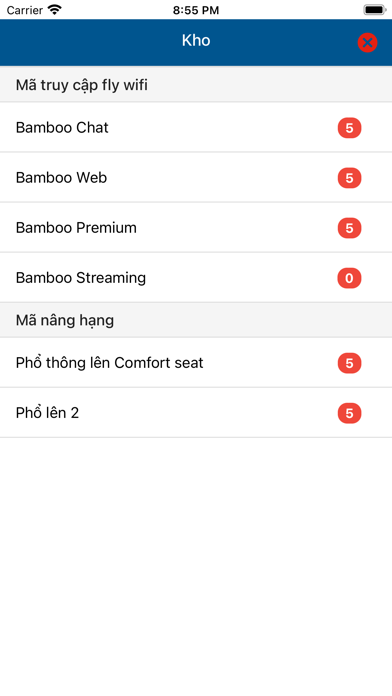
Task: Tap the Phổ lên 2 count badge
Action: pyautogui.click(x=349, y=413)
